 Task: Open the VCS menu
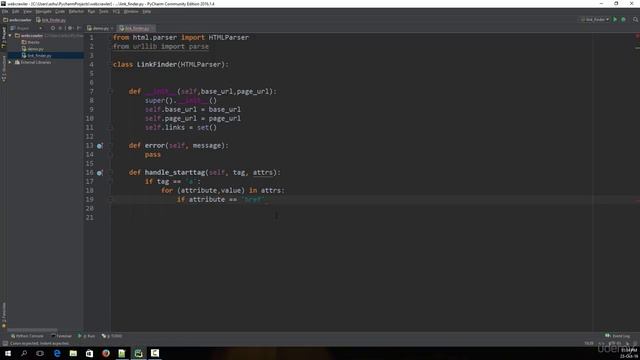coord(116,11)
